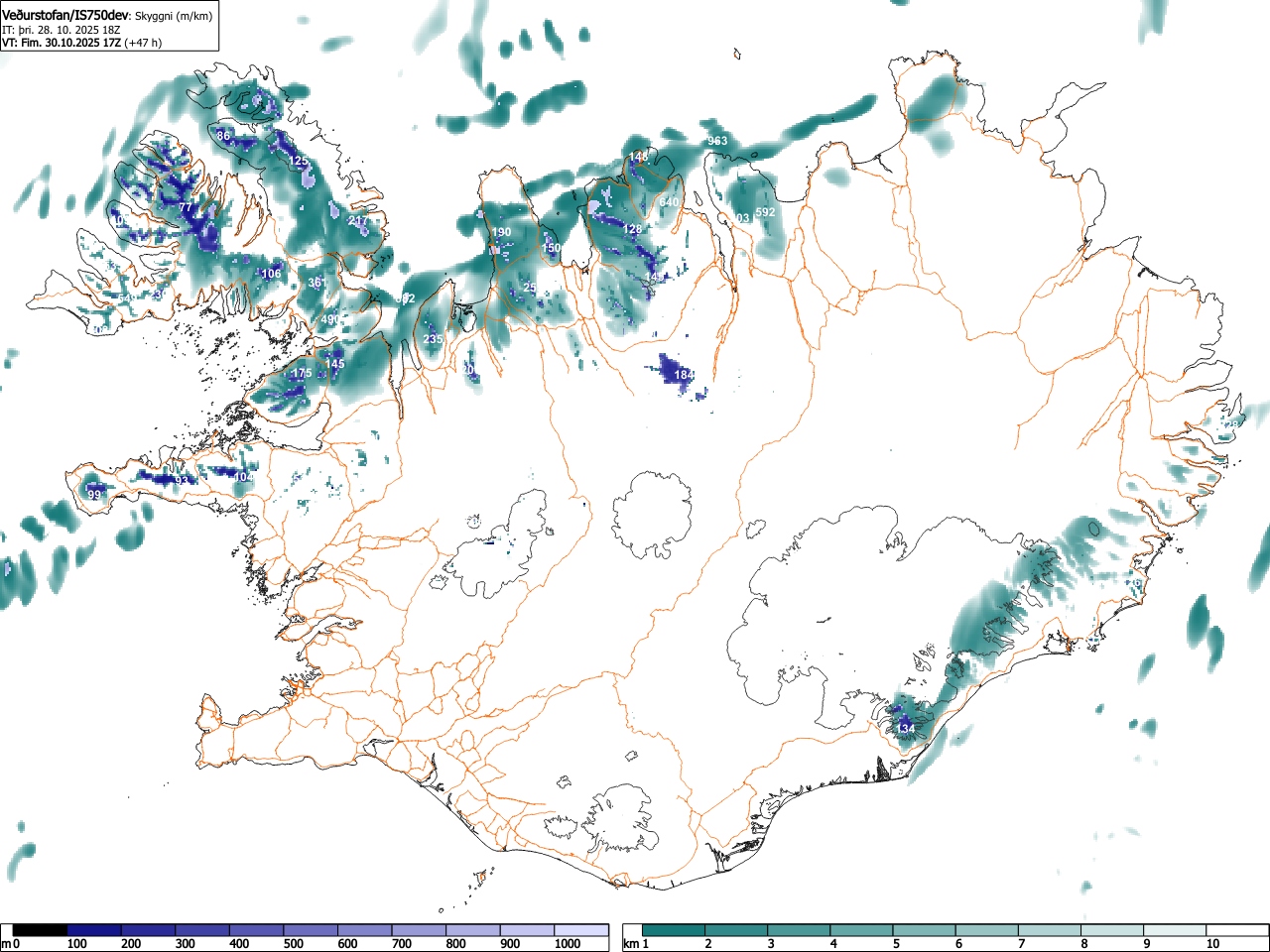Click the '2' tick label on the km scale
Viewport: 1270px width, 952px height.
click(708, 944)
